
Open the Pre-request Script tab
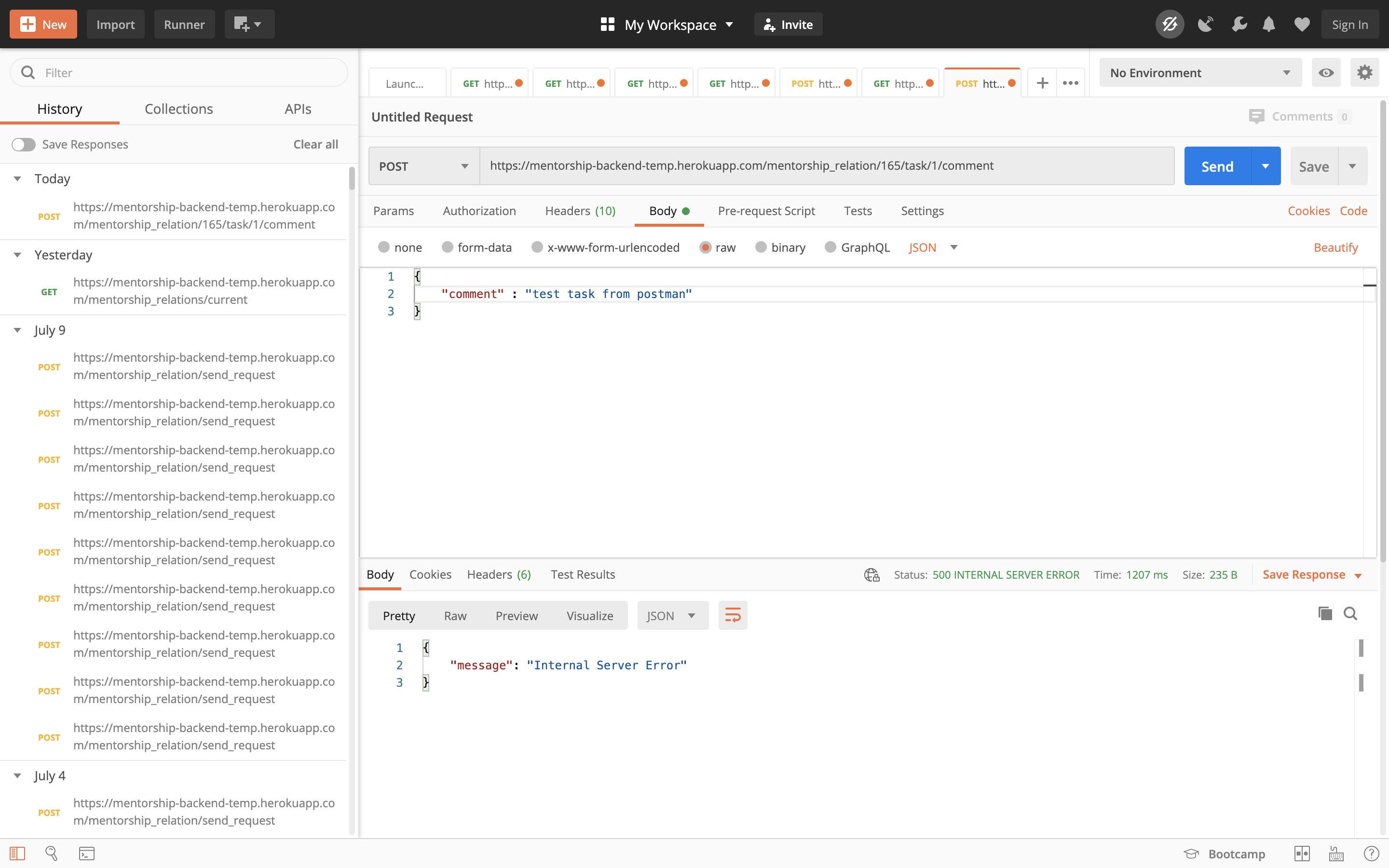click(x=767, y=211)
